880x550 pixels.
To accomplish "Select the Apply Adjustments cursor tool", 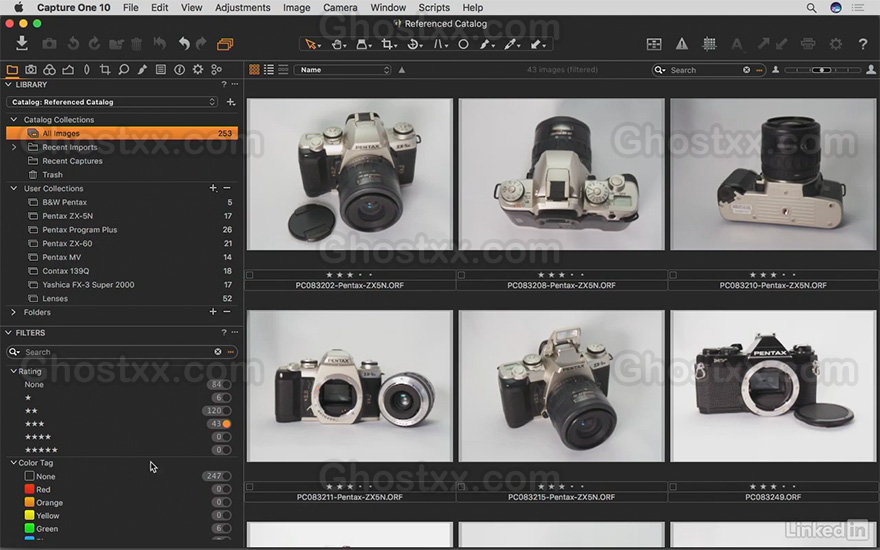I will coord(537,44).
